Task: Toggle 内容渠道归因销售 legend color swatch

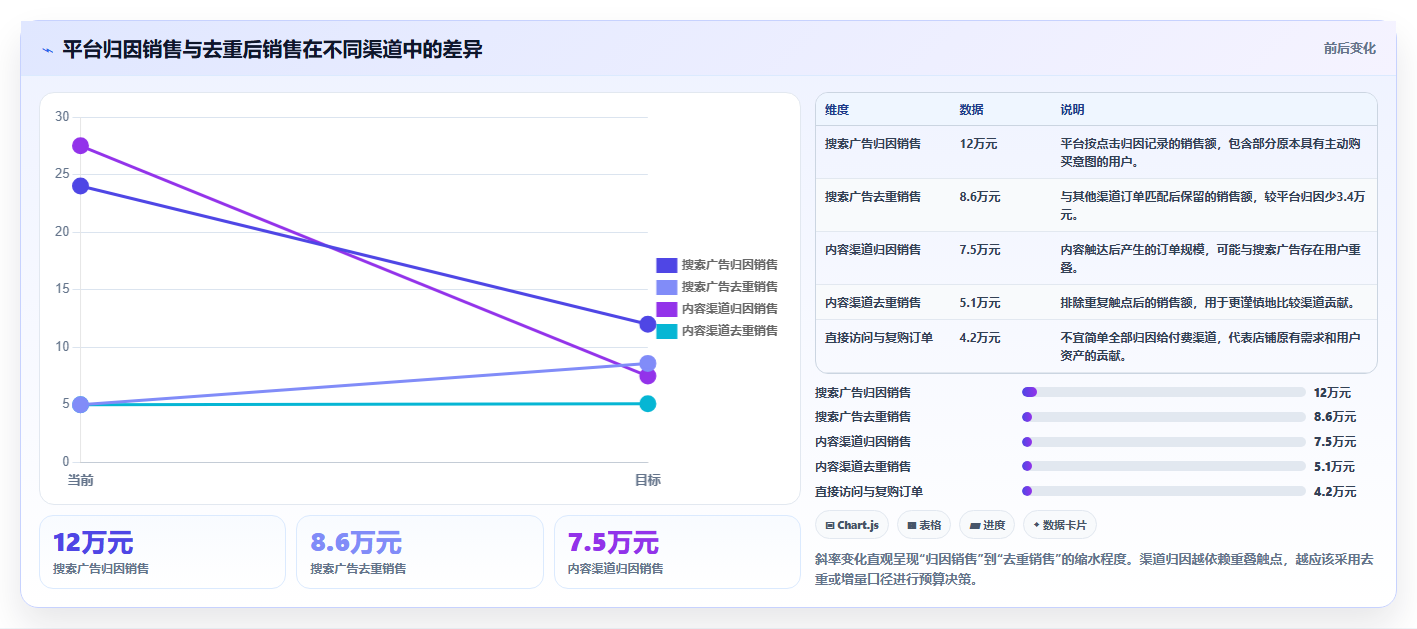Action: tap(667, 309)
